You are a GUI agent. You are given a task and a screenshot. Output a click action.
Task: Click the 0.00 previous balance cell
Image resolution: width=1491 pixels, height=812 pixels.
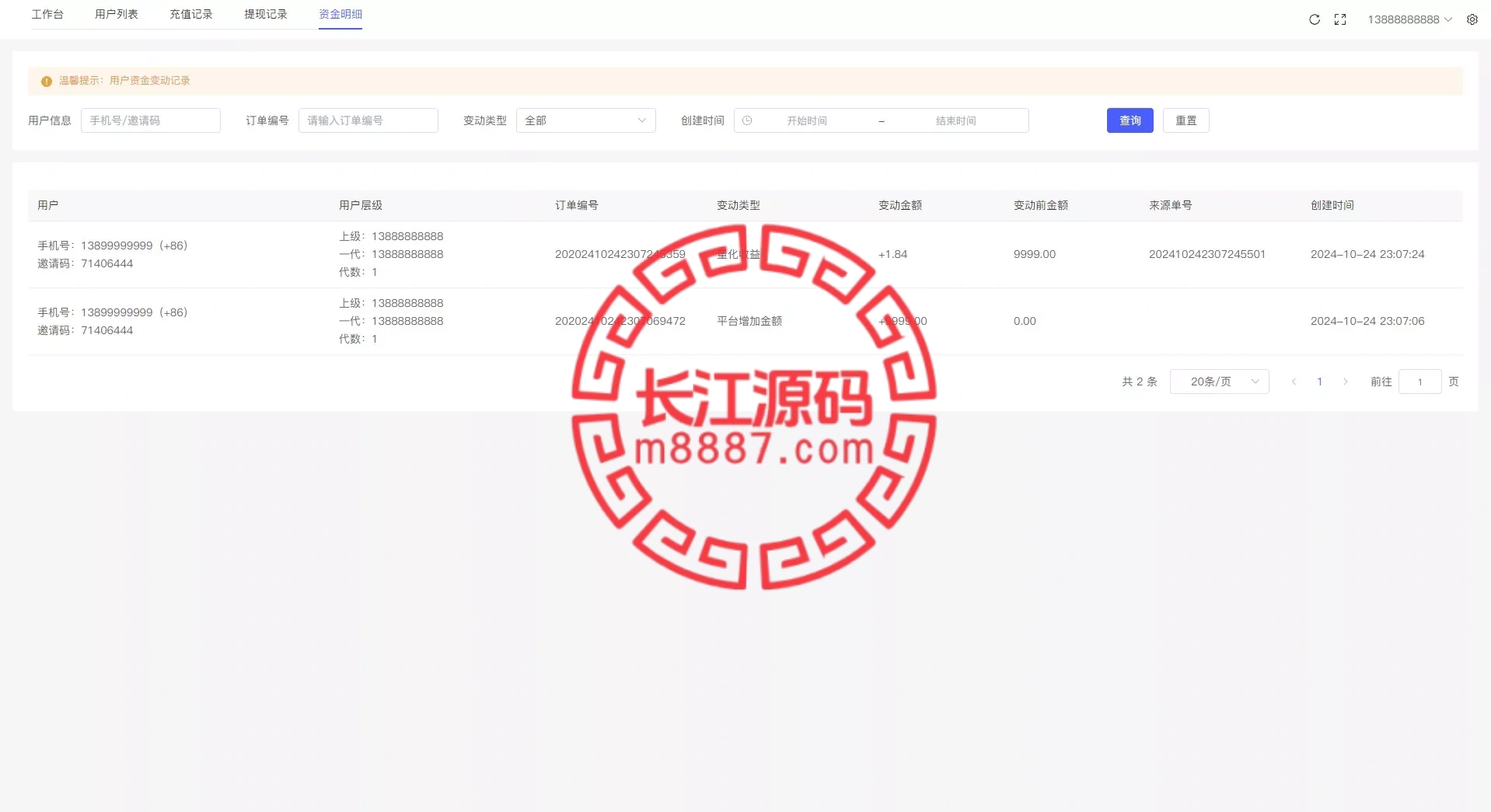pyautogui.click(x=1025, y=321)
